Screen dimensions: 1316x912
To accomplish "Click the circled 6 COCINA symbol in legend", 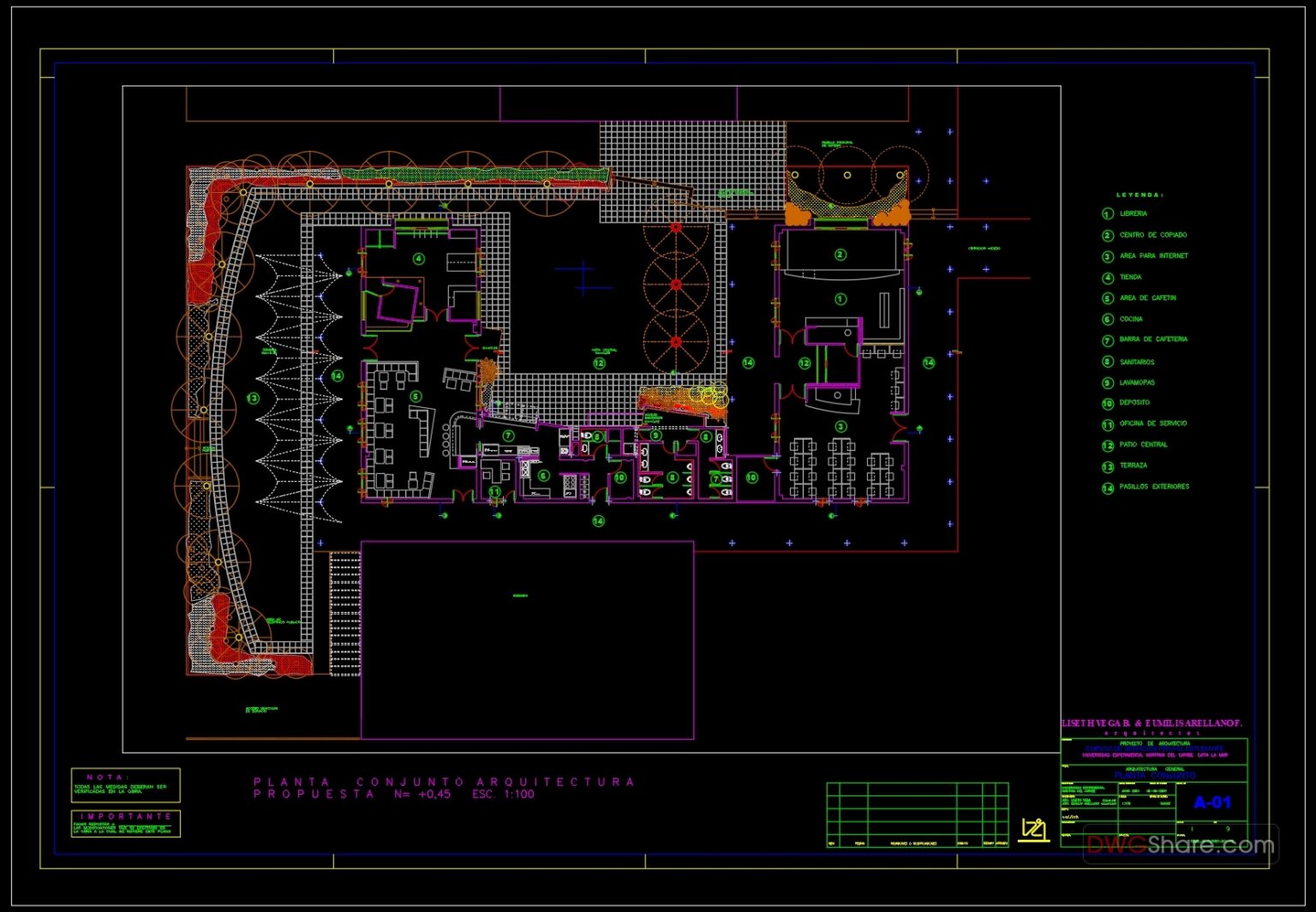I will pyautogui.click(x=1106, y=318).
